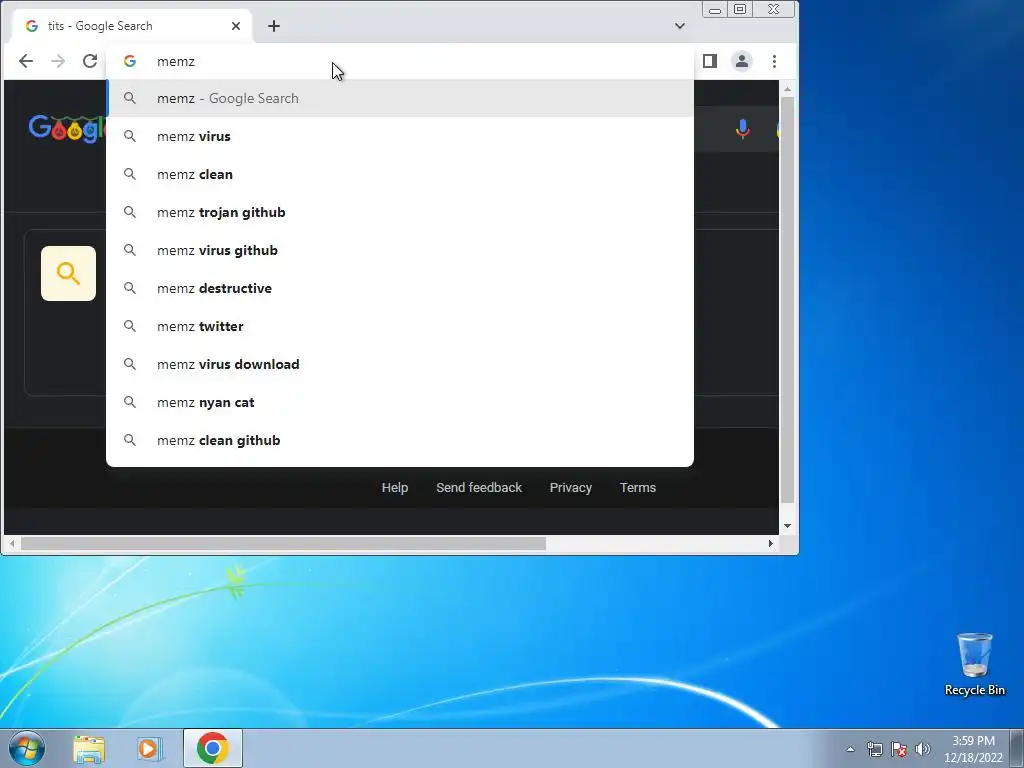Open the Windows Start menu orb
The width and height of the screenshot is (1024, 768).
coord(27,748)
